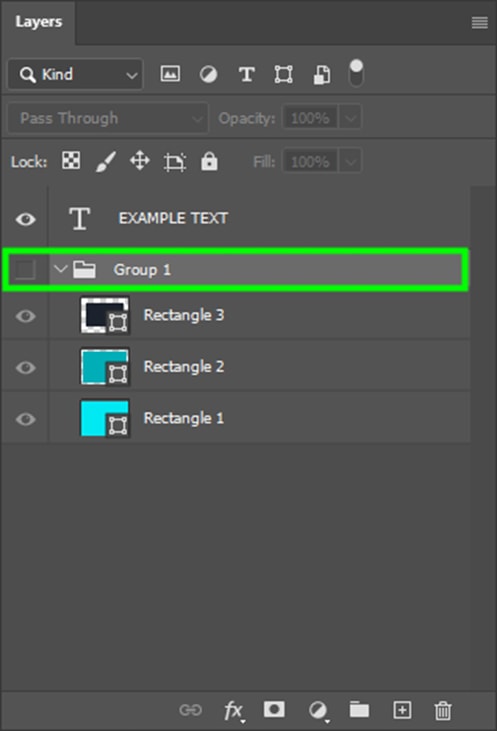Screen dimensions: 497x731
Task: Select the Layers tab
Action: click(x=39, y=22)
